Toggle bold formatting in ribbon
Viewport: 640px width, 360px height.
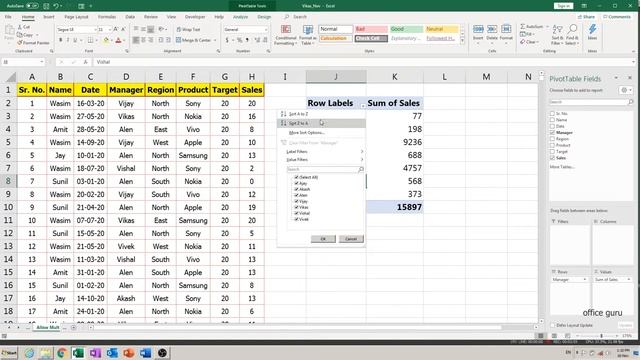click(60, 40)
